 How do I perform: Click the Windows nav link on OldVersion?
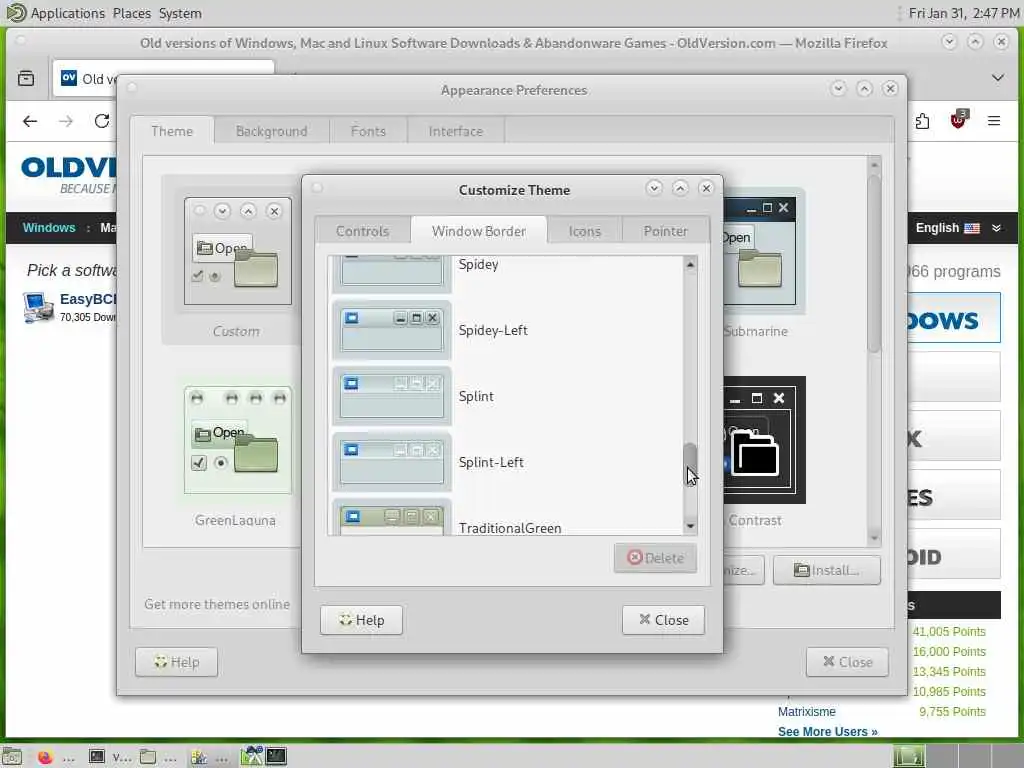click(49, 228)
